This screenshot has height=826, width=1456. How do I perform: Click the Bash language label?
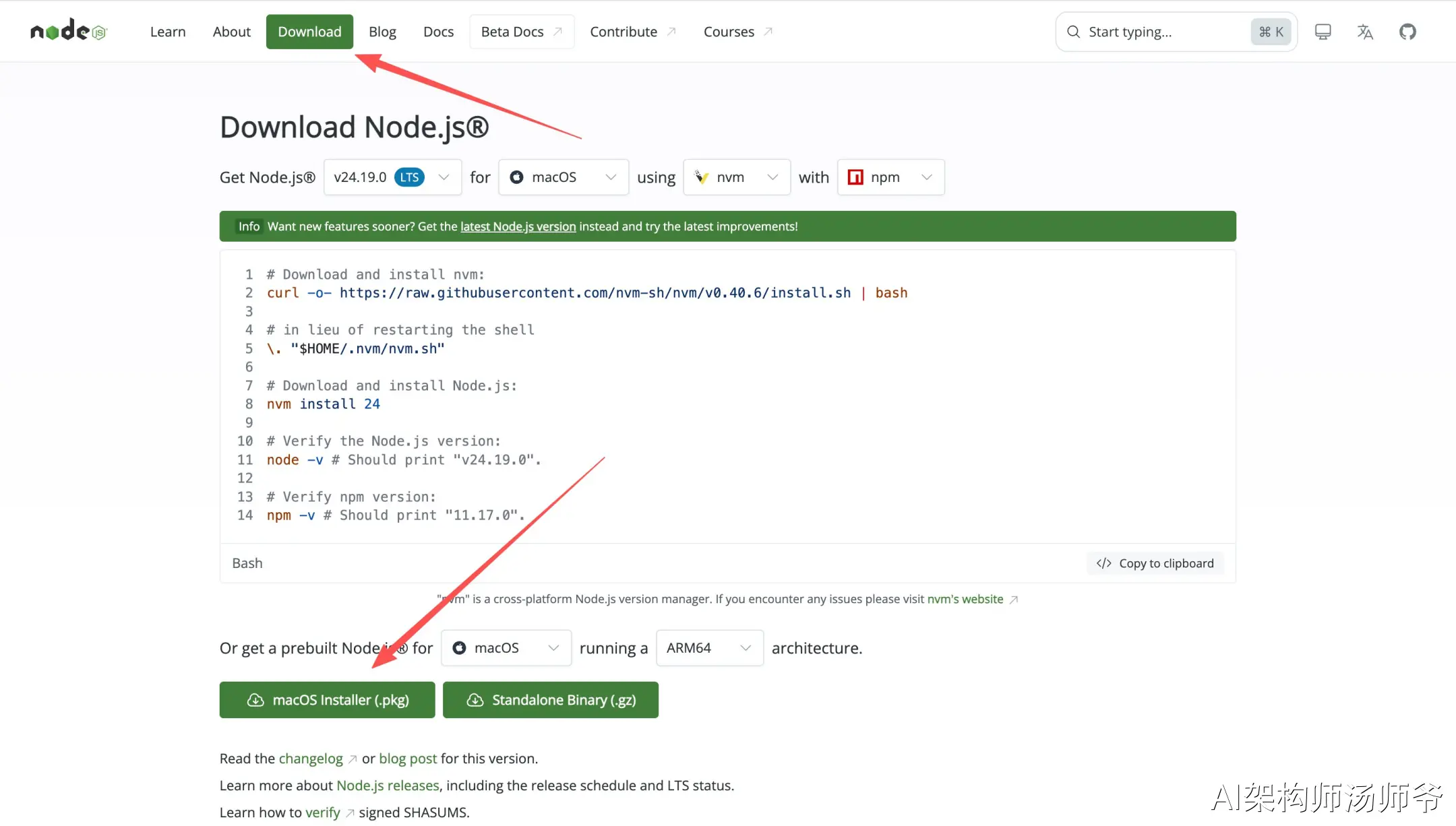tap(247, 563)
